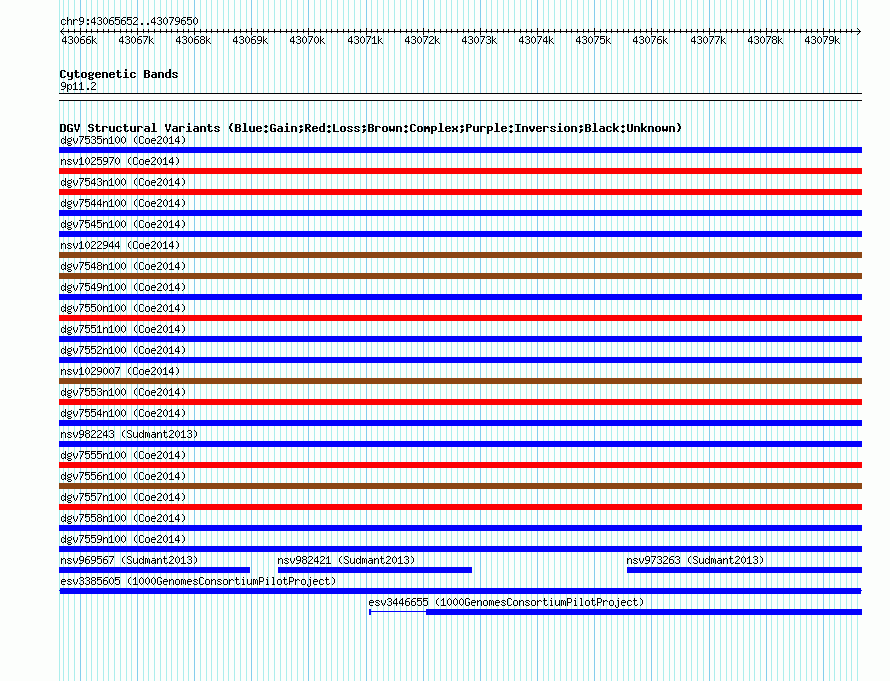
Task: Click the 43068k ruler mark
Action: click(193, 40)
